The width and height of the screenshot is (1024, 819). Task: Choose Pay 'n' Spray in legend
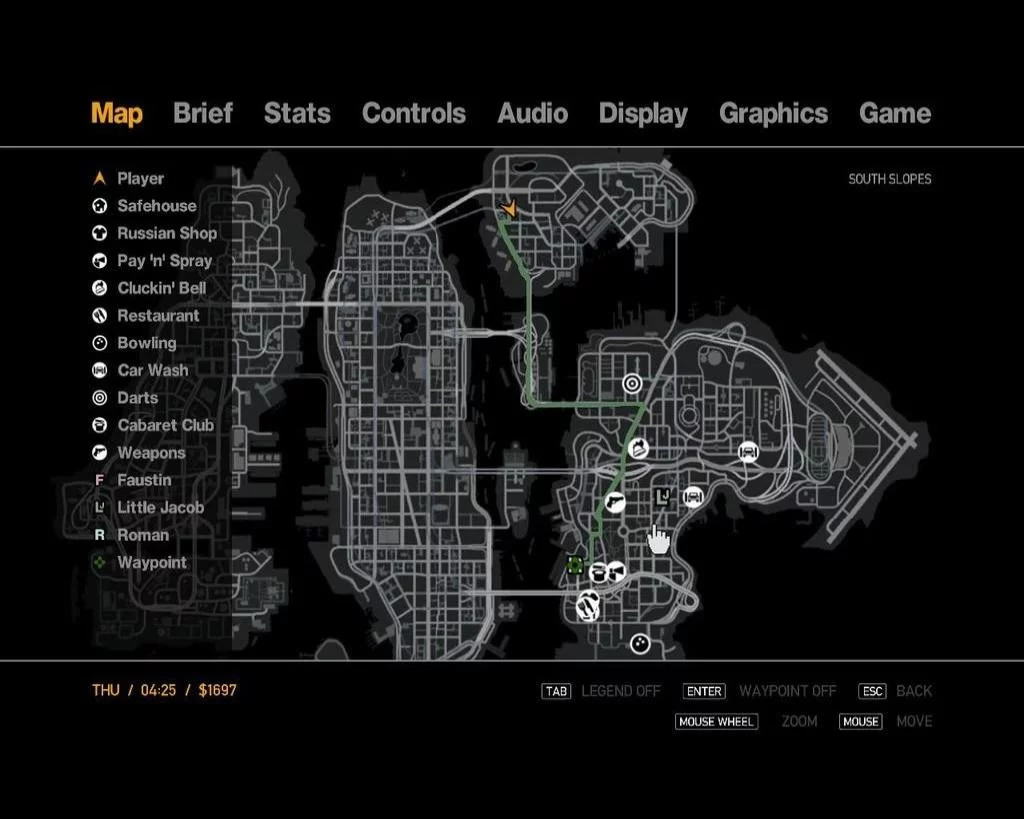152,261
